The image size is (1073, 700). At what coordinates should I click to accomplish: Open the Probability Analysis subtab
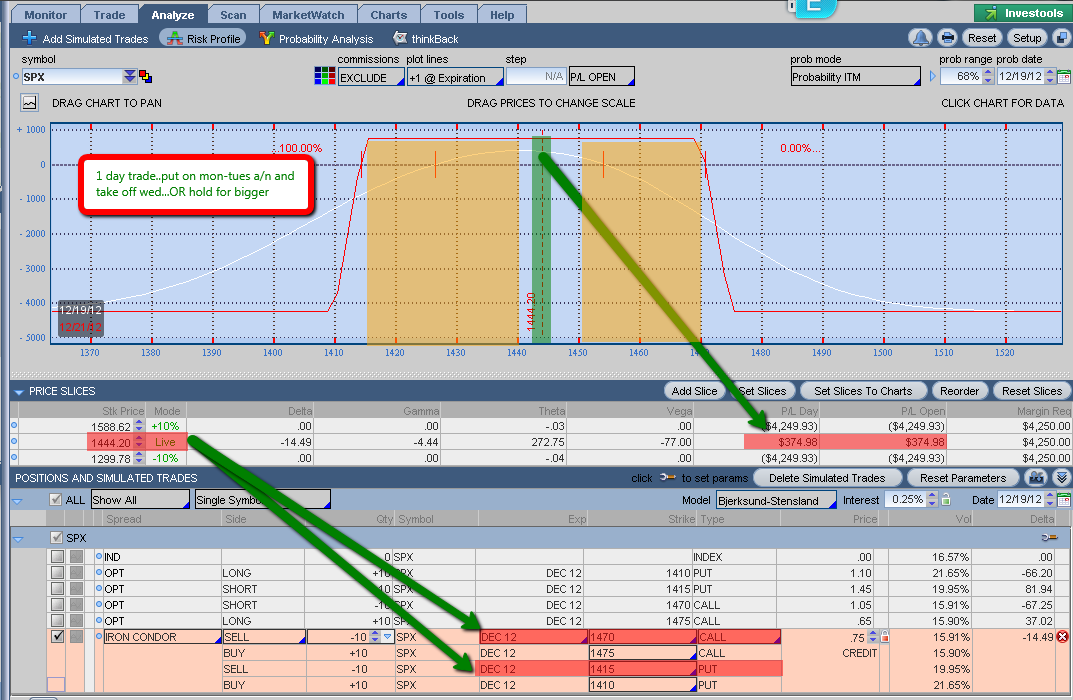[x=316, y=39]
